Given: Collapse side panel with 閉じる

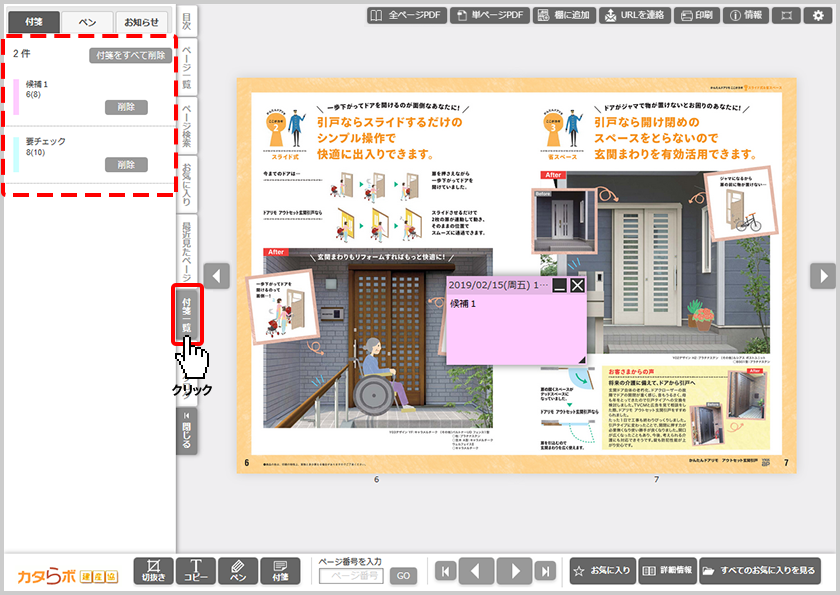Looking at the screenshot, I should coord(187,431).
